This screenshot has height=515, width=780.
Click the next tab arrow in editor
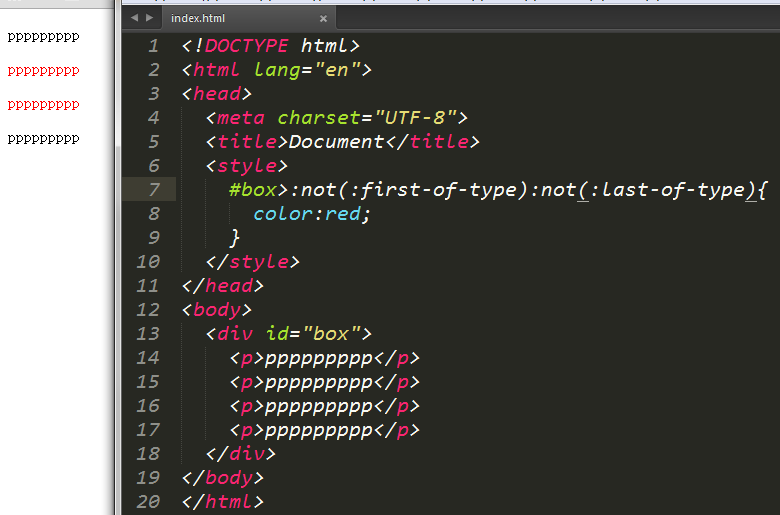click(x=149, y=18)
